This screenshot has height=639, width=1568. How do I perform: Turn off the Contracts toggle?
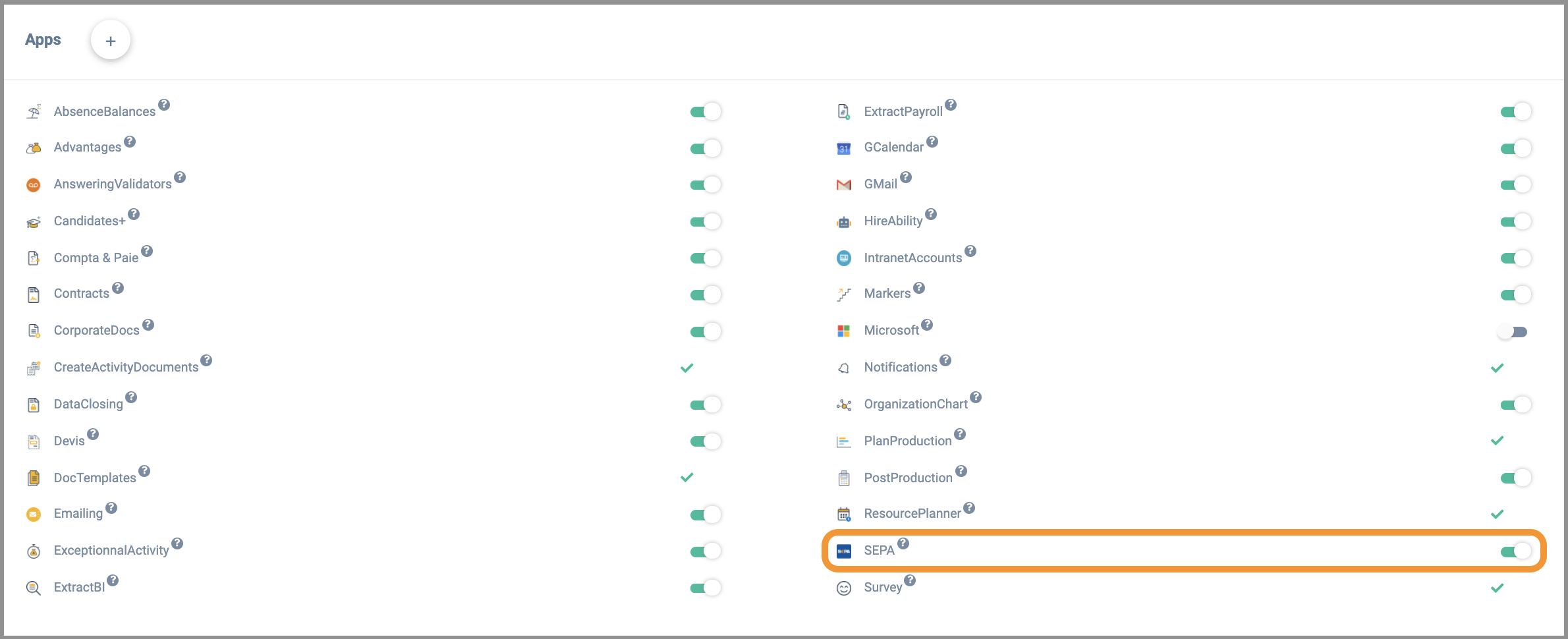(706, 294)
